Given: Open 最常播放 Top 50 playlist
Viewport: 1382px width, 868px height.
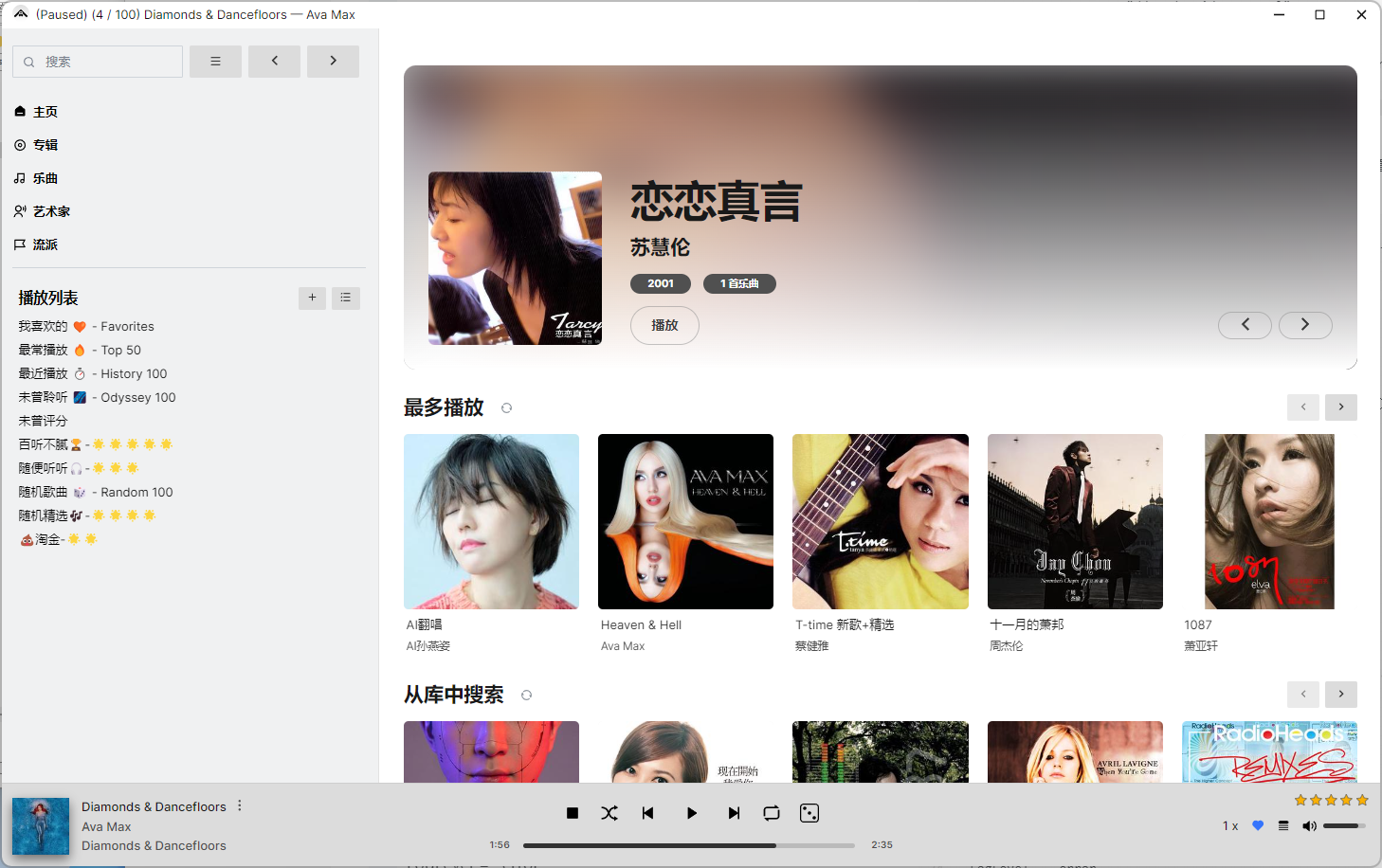Looking at the screenshot, I should [x=80, y=350].
